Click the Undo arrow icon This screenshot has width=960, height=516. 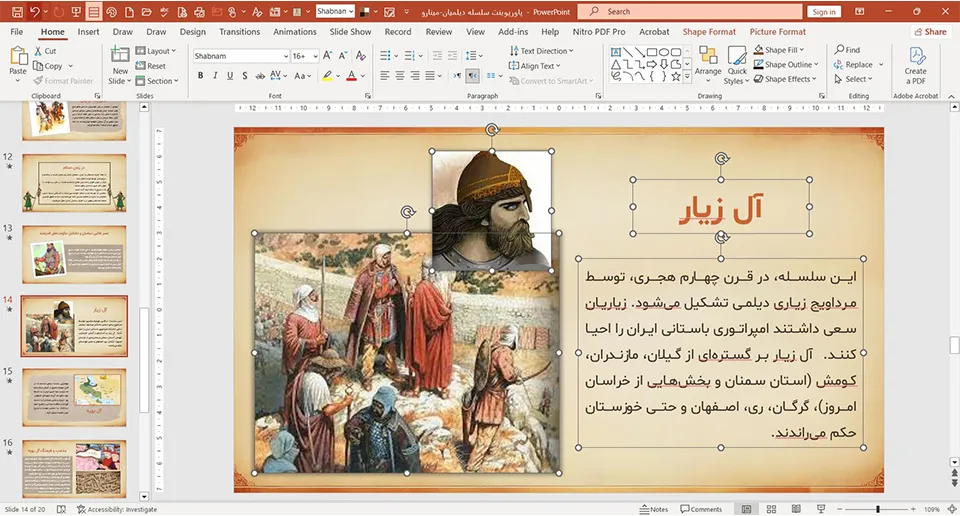point(35,12)
